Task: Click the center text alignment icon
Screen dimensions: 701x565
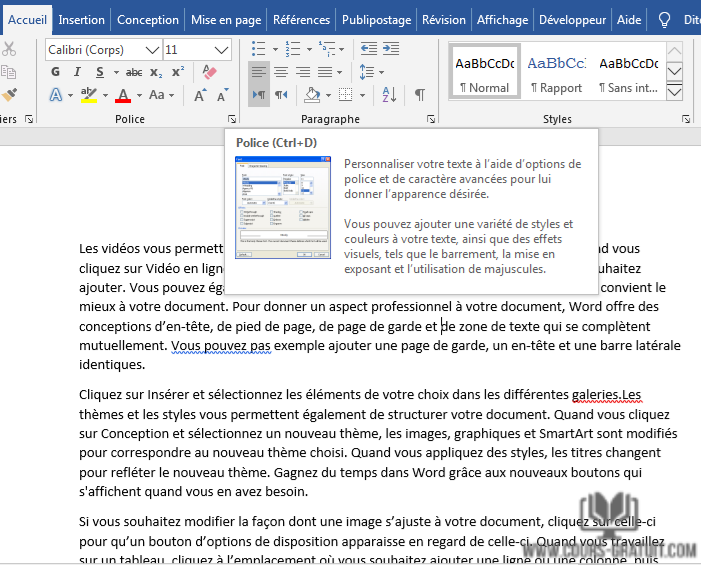Action: tap(281, 72)
